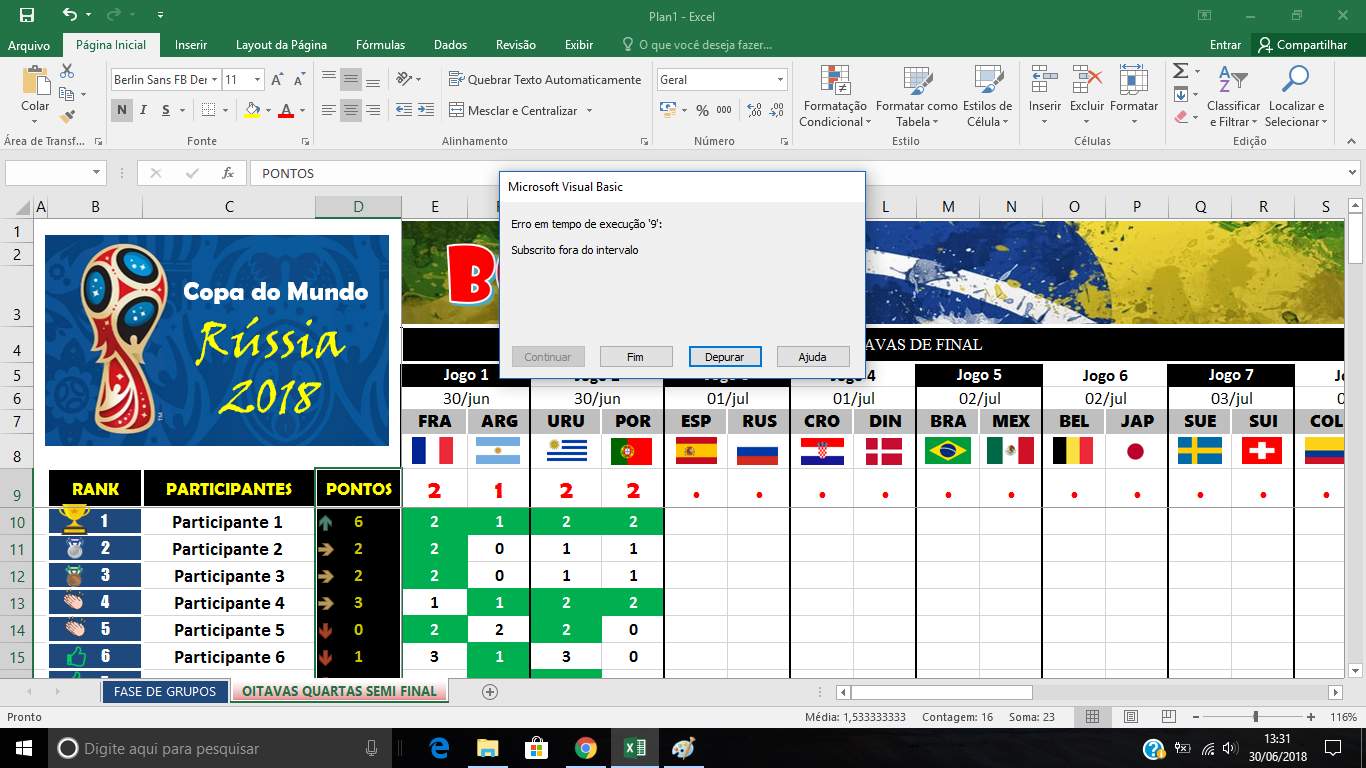
Task: Switch to the Inserir ribbon tab
Action: coord(191,45)
